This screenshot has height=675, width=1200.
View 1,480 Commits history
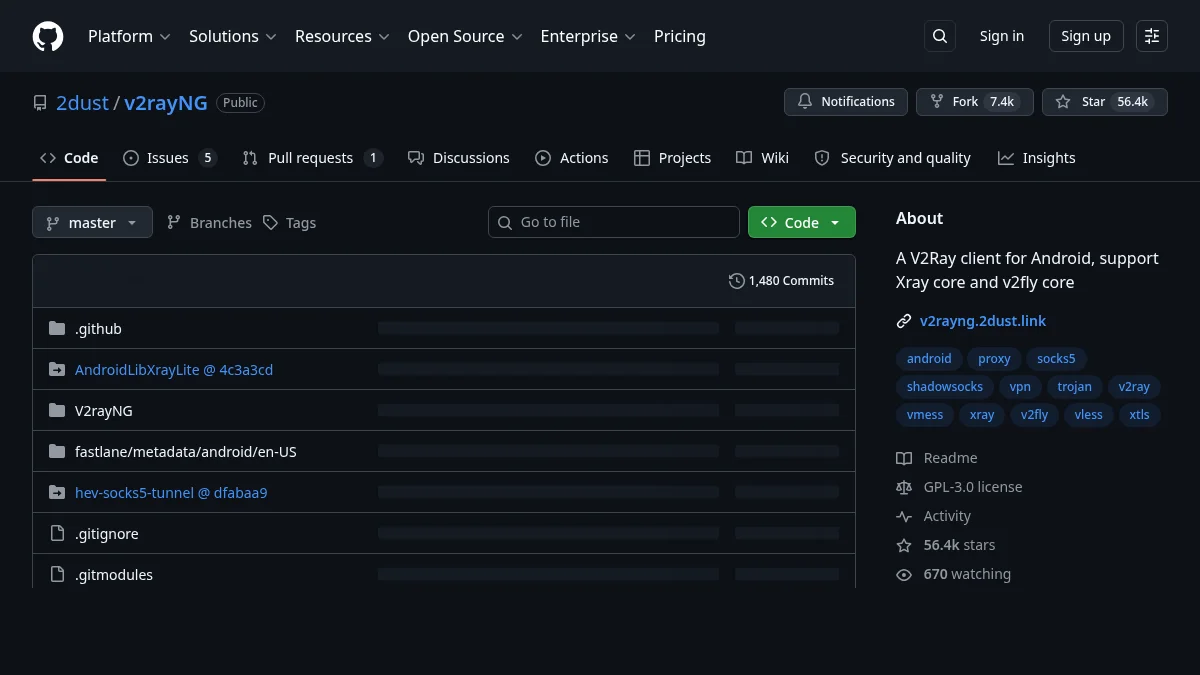[x=781, y=281]
